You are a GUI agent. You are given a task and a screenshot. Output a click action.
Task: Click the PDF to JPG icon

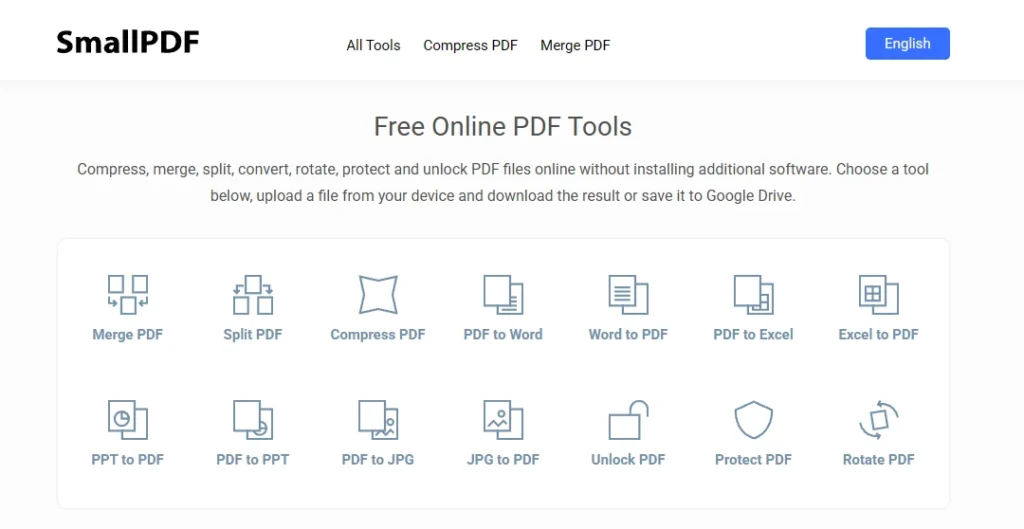point(378,420)
